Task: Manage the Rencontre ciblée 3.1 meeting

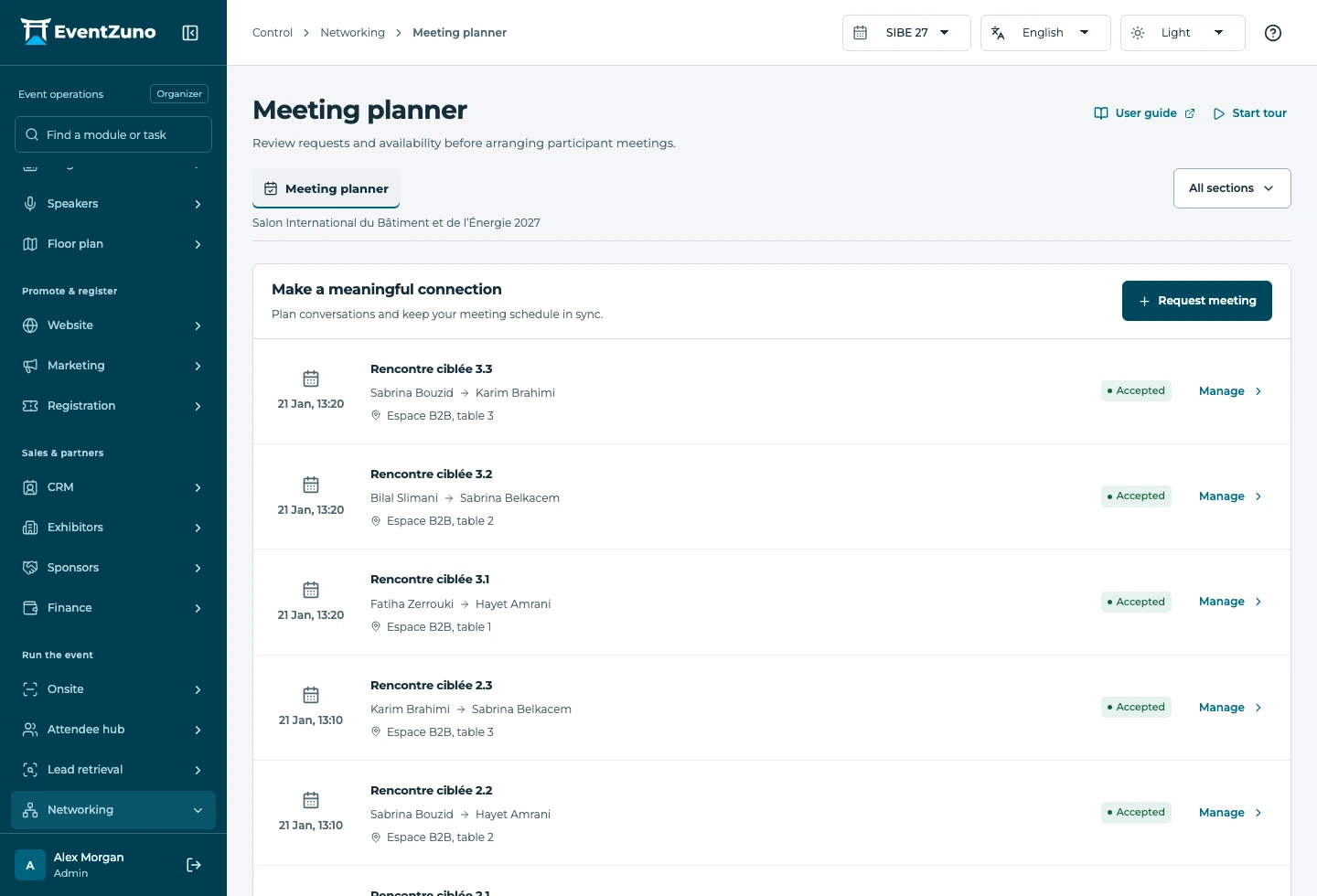Action: point(1230,602)
